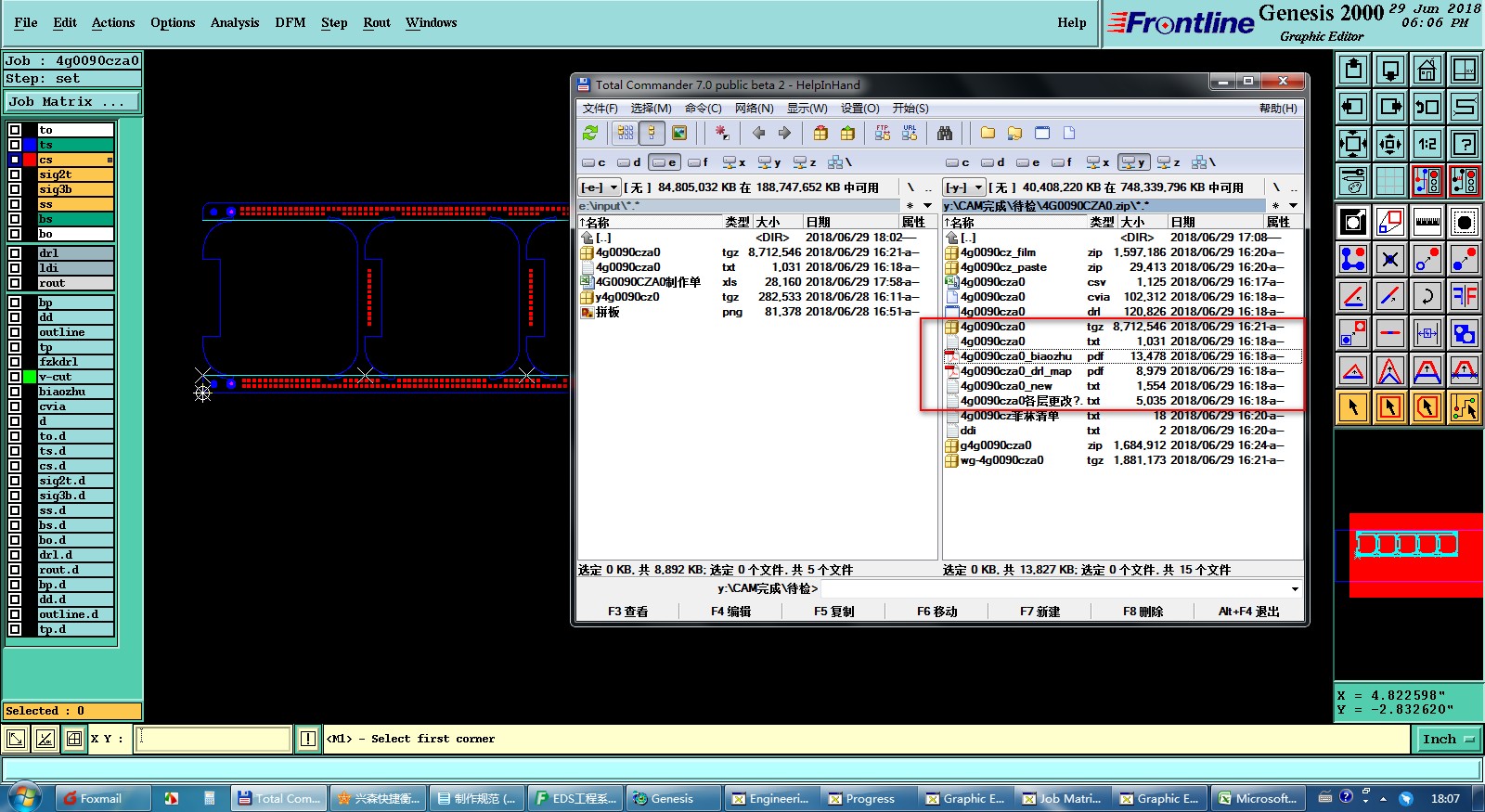
Task: Open the right panel [-y-] drive dropdown
Action: [x=964, y=187]
